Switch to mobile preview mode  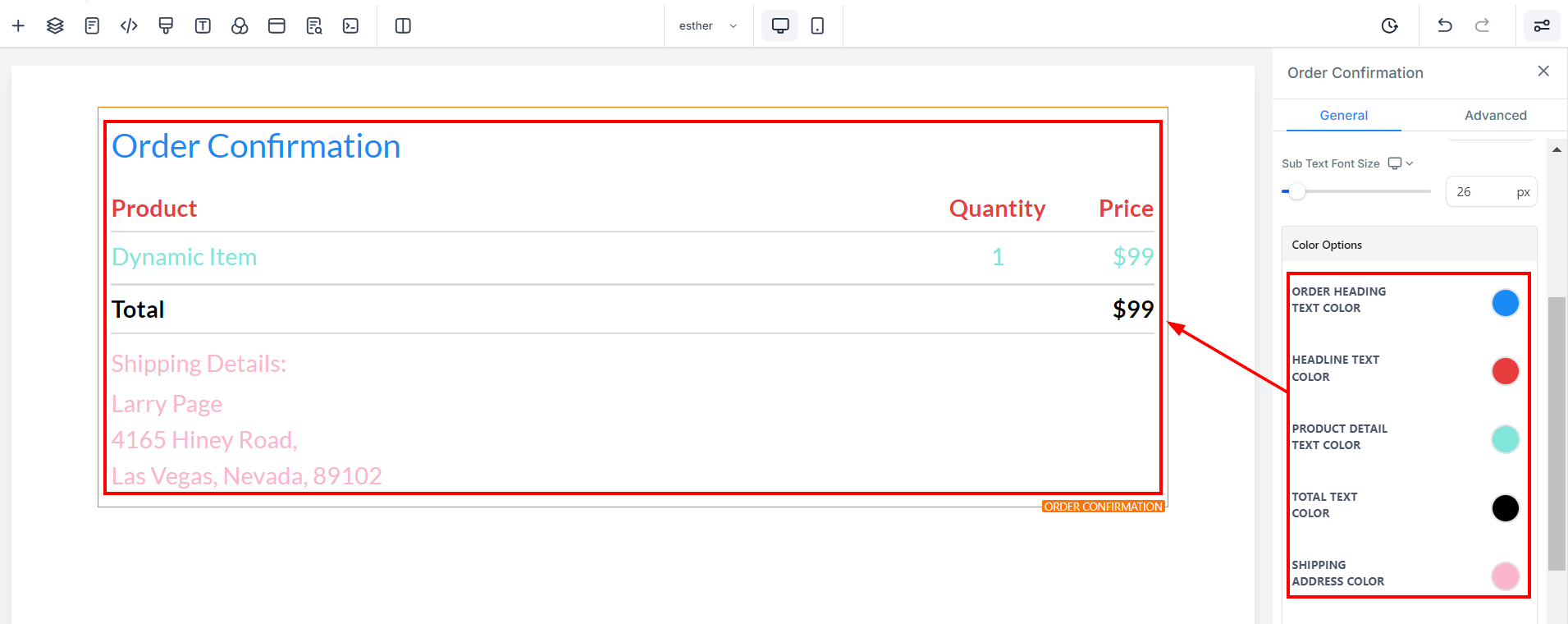[x=817, y=26]
